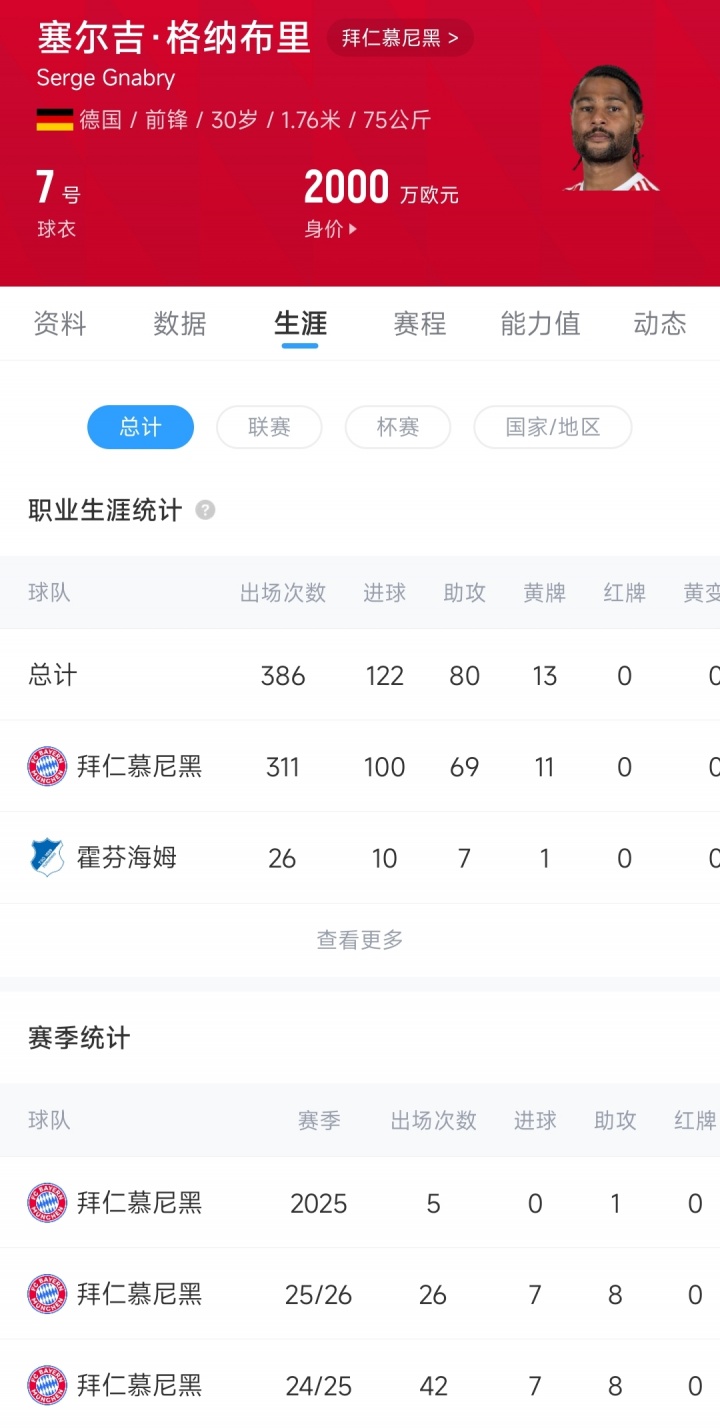Select the 国家/地区 filter pill
This screenshot has width=720, height=1428.
[552, 427]
